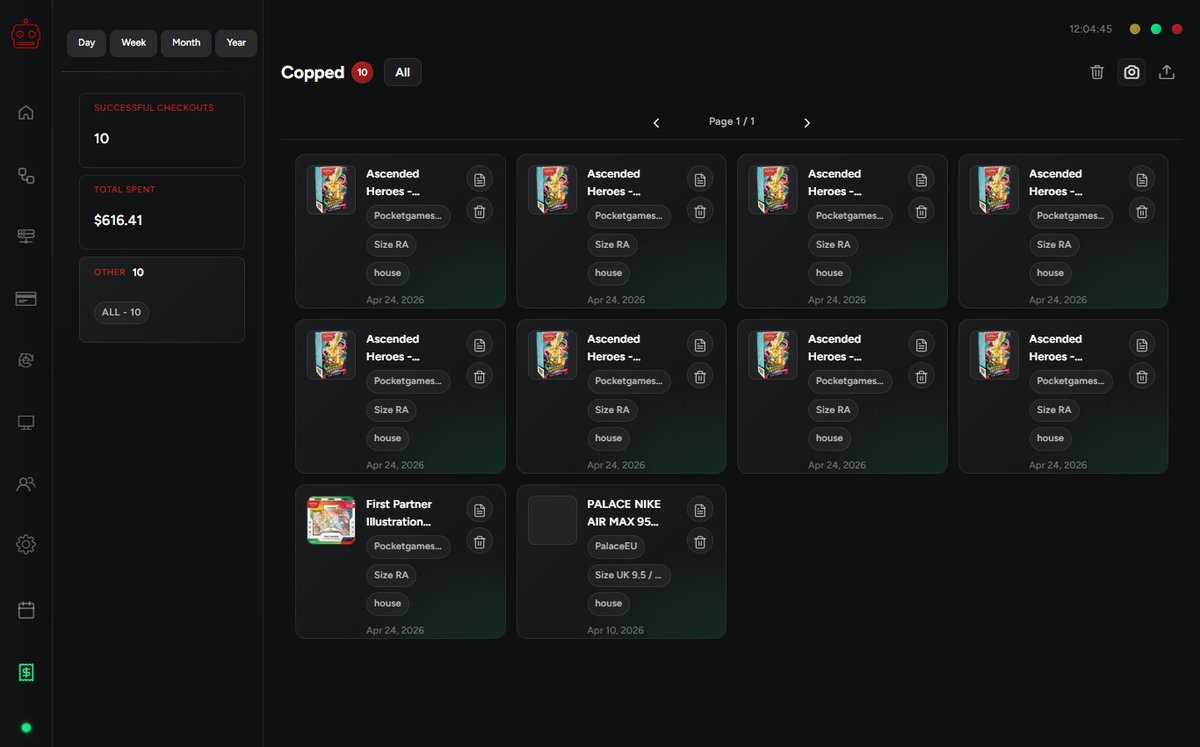
Task: Delete the First Partner Illustration checkout
Action: 479,541
